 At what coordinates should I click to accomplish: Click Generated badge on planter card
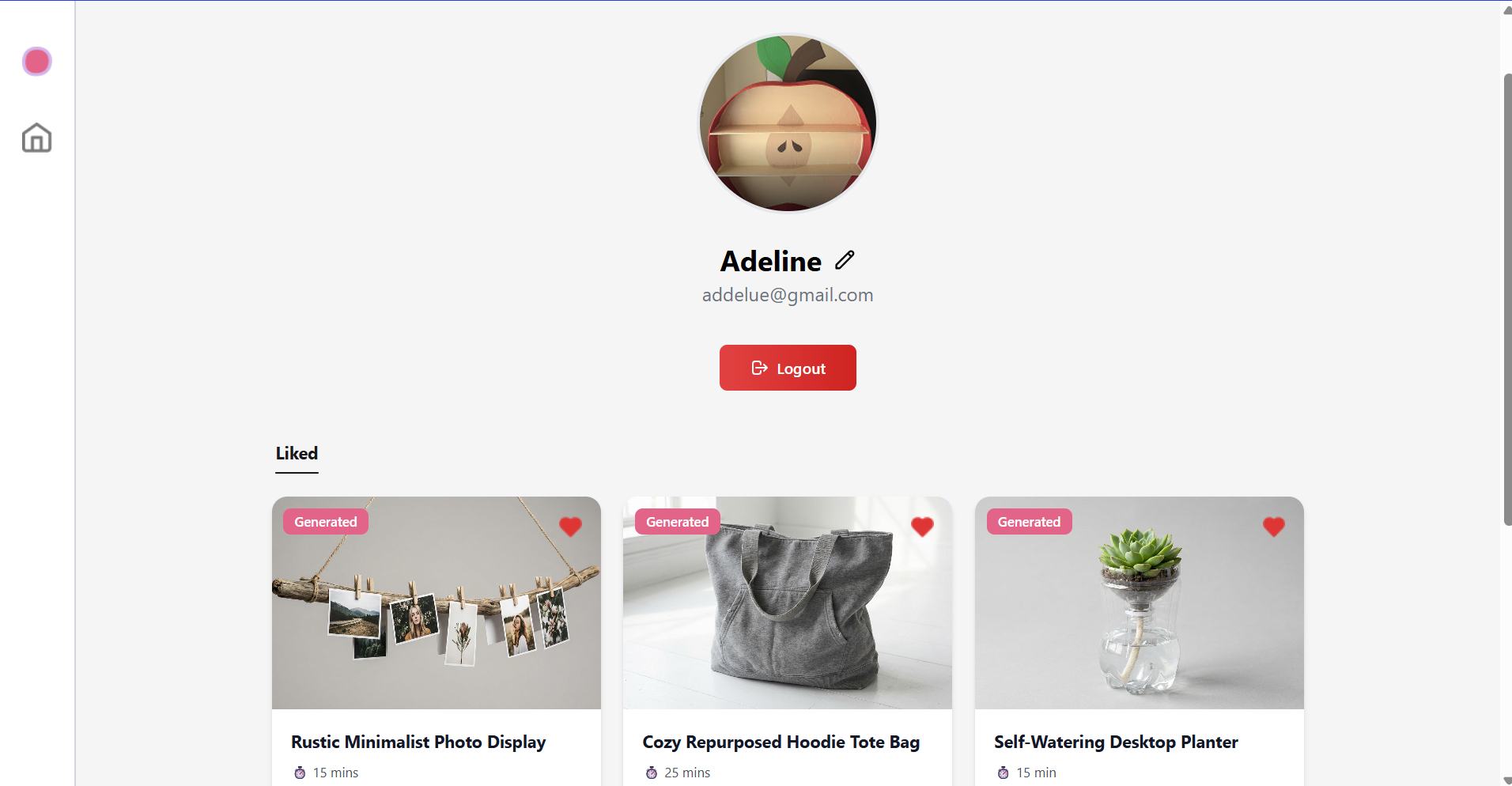point(1030,522)
